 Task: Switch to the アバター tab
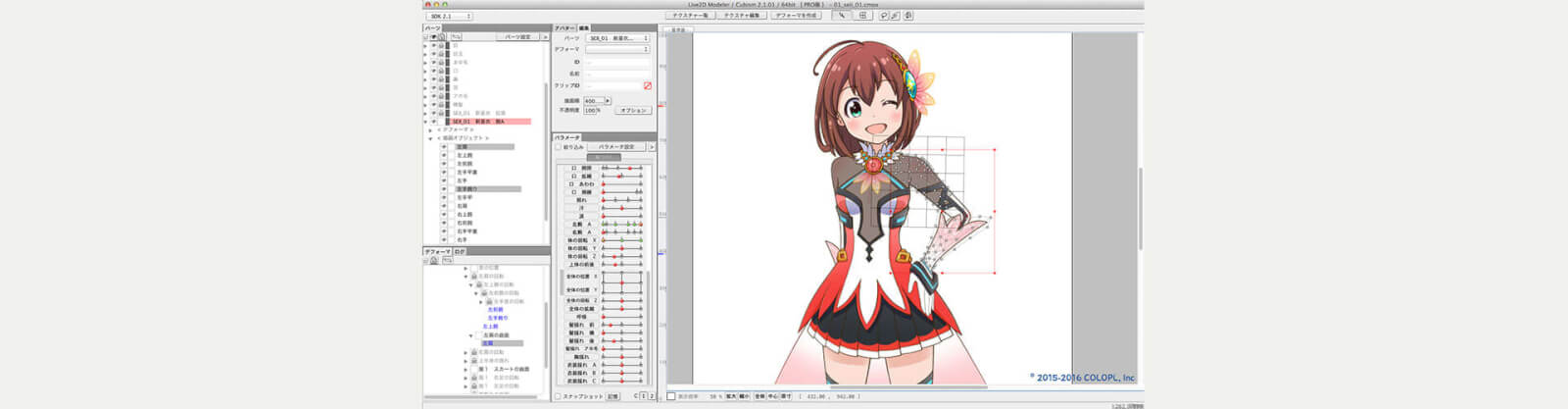(x=564, y=27)
